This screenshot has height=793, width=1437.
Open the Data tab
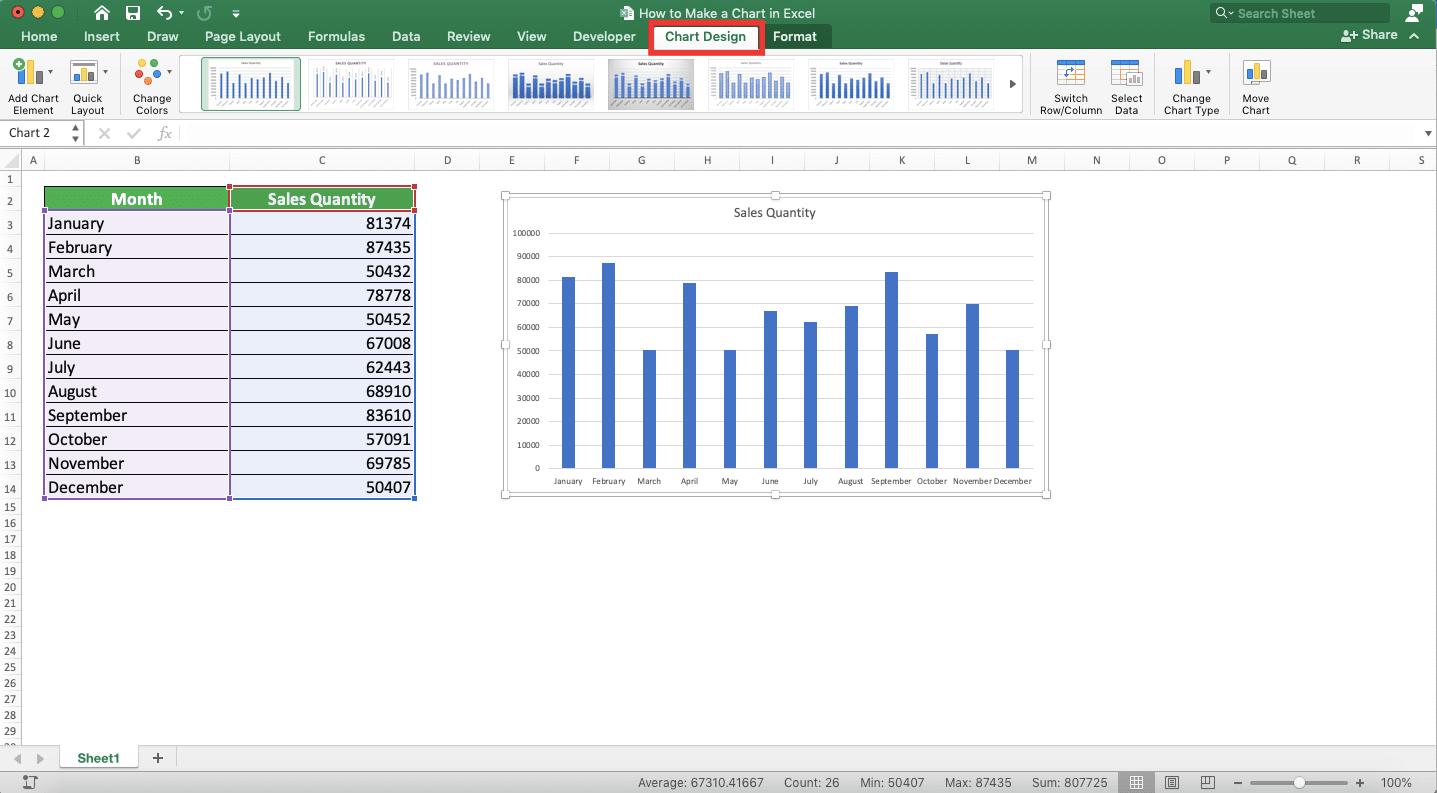click(x=406, y=36)
